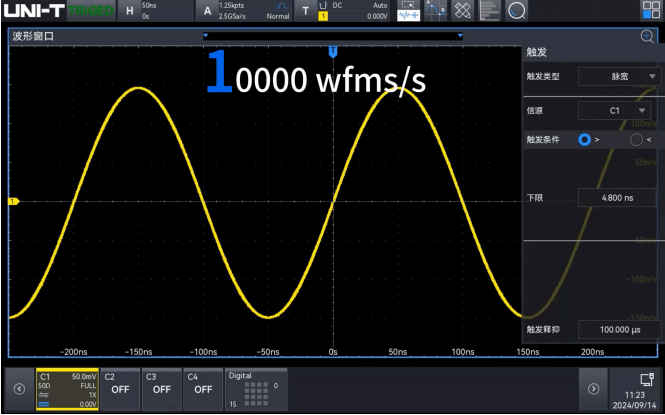665x415 pixels.
Task: Click the circular search icon in top toolbar
Action: [516, 11]
